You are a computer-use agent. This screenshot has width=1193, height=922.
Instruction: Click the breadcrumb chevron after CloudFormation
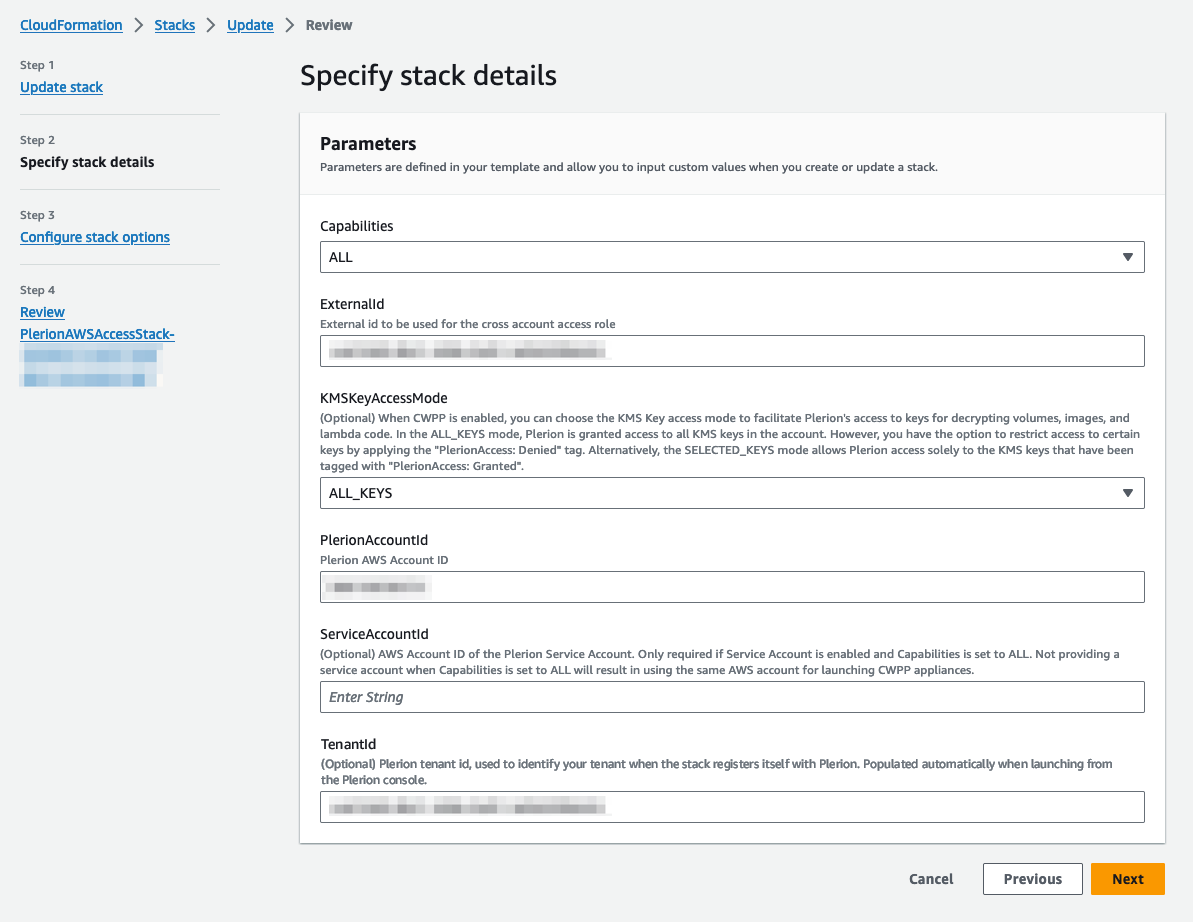[x=138, y=25]
